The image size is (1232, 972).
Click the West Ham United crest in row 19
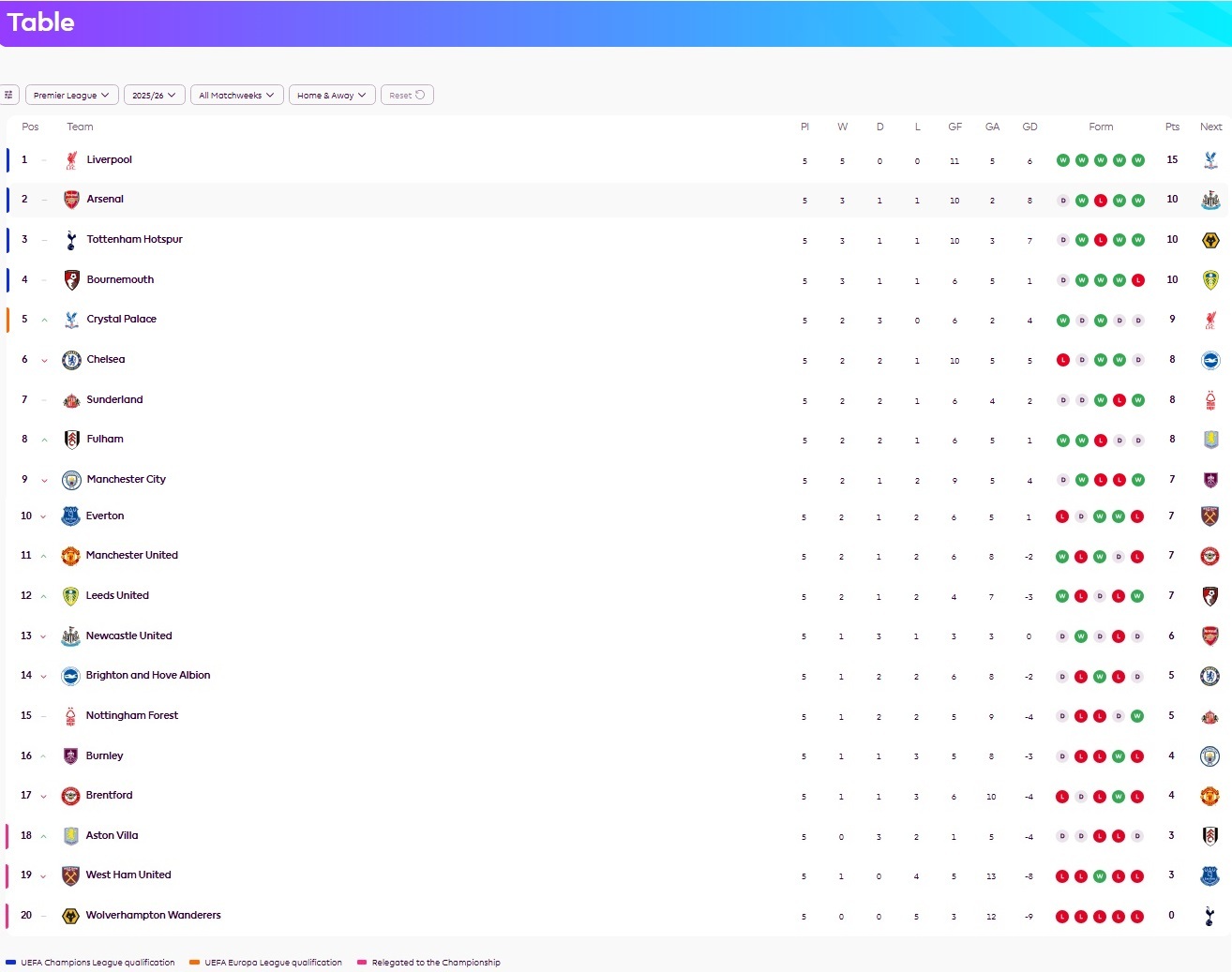point(70,875)
